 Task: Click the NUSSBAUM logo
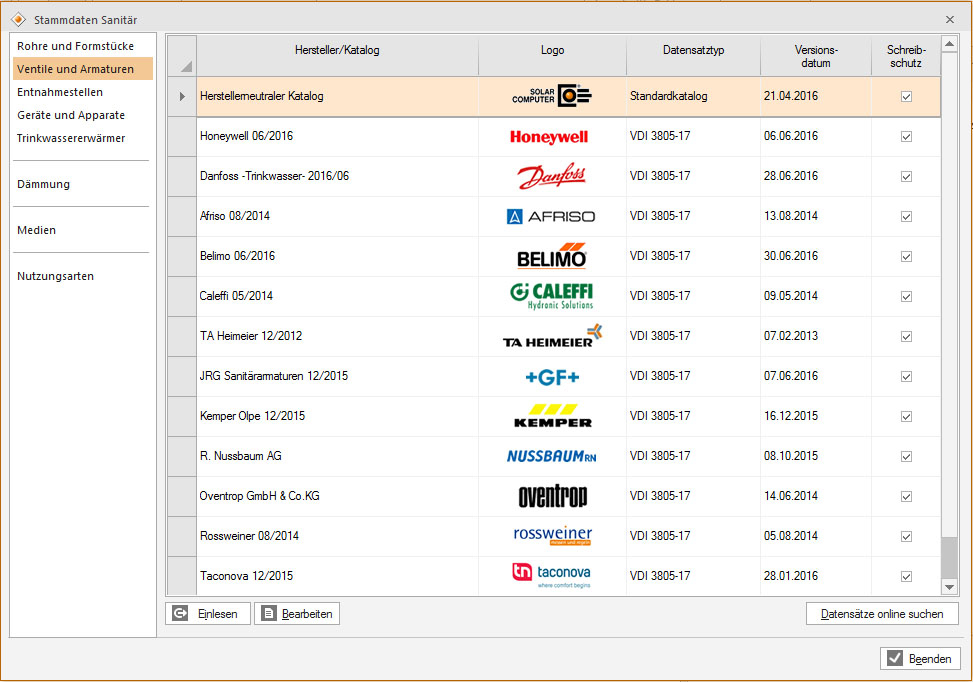pyautogui.click(x=552, y=456)
